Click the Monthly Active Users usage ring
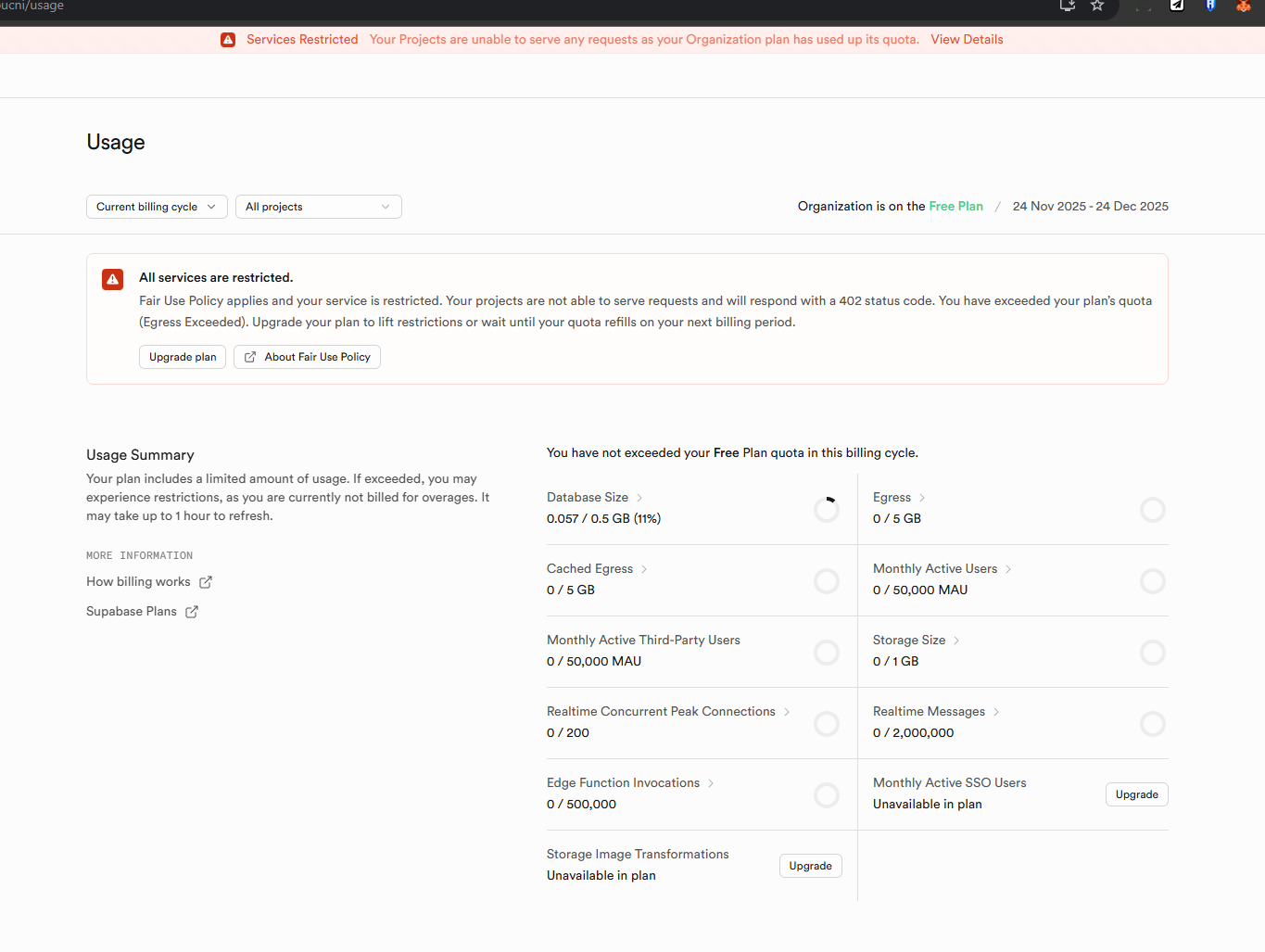Viewport: 1265px width, 952px height. pos(1153,580)
